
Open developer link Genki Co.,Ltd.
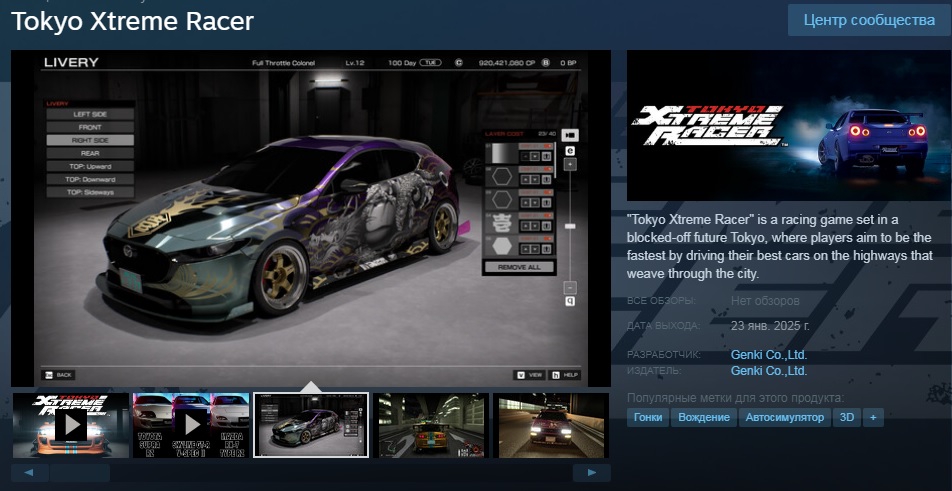coord(769,354)
